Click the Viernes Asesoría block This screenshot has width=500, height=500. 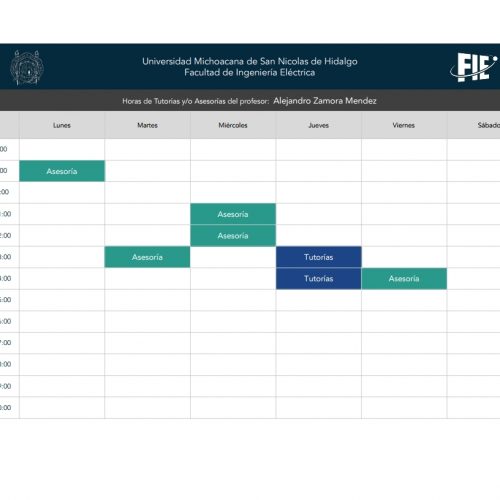click(x=404, y=279)
